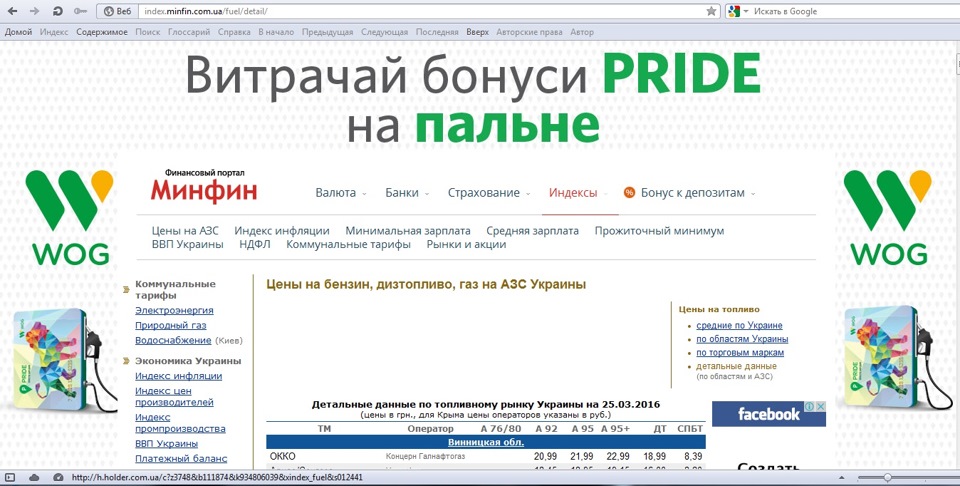Click the Google search engine icon
960x486 pixels.
point(733,11)
